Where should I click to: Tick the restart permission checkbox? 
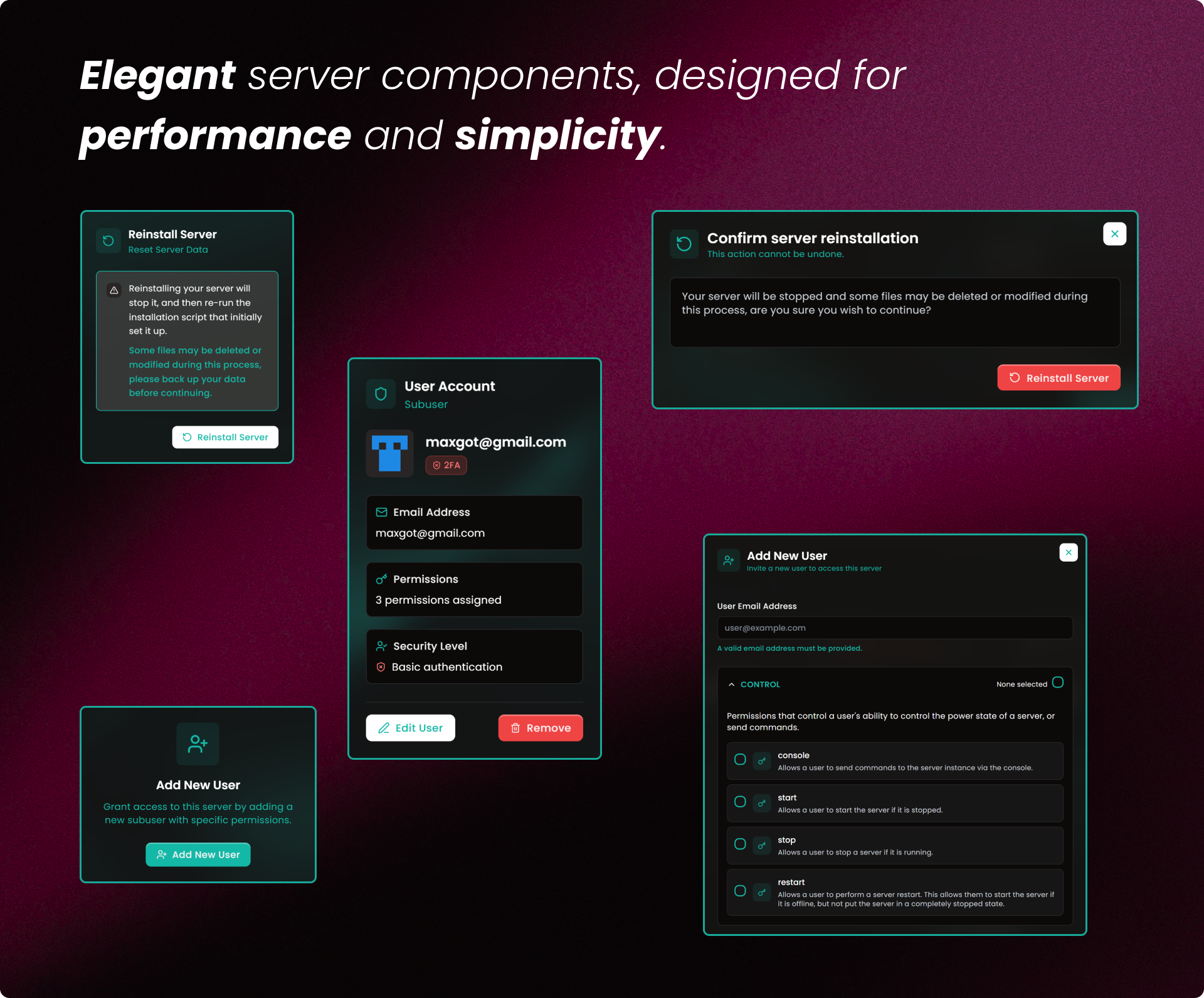pyautogui.click(x=740, y=891)
